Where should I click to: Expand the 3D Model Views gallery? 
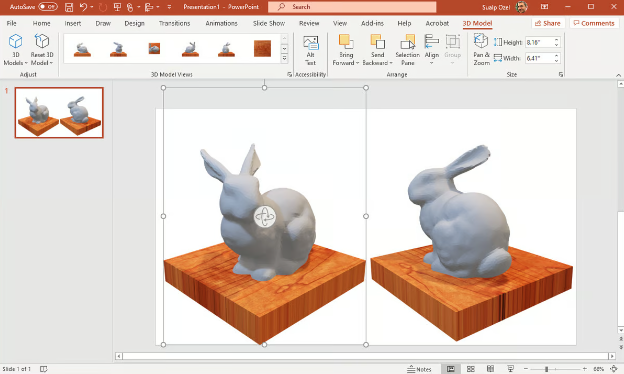click(284, 58)
